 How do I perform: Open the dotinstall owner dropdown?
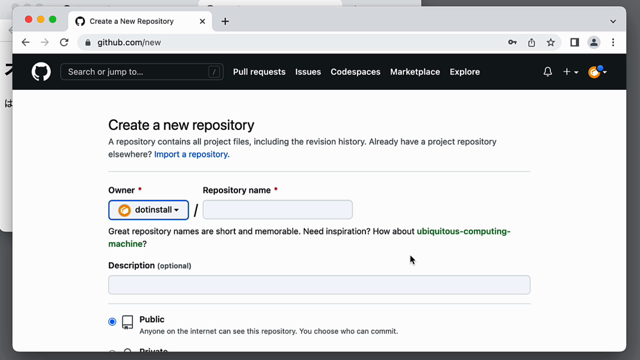coord(149,210)
